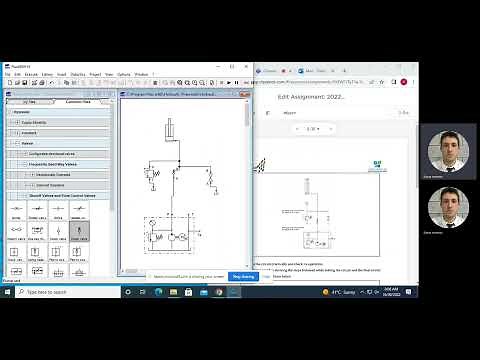Select the throttle valve on the canvas right branch
This screenshot has height=360, width=480.
210,177
